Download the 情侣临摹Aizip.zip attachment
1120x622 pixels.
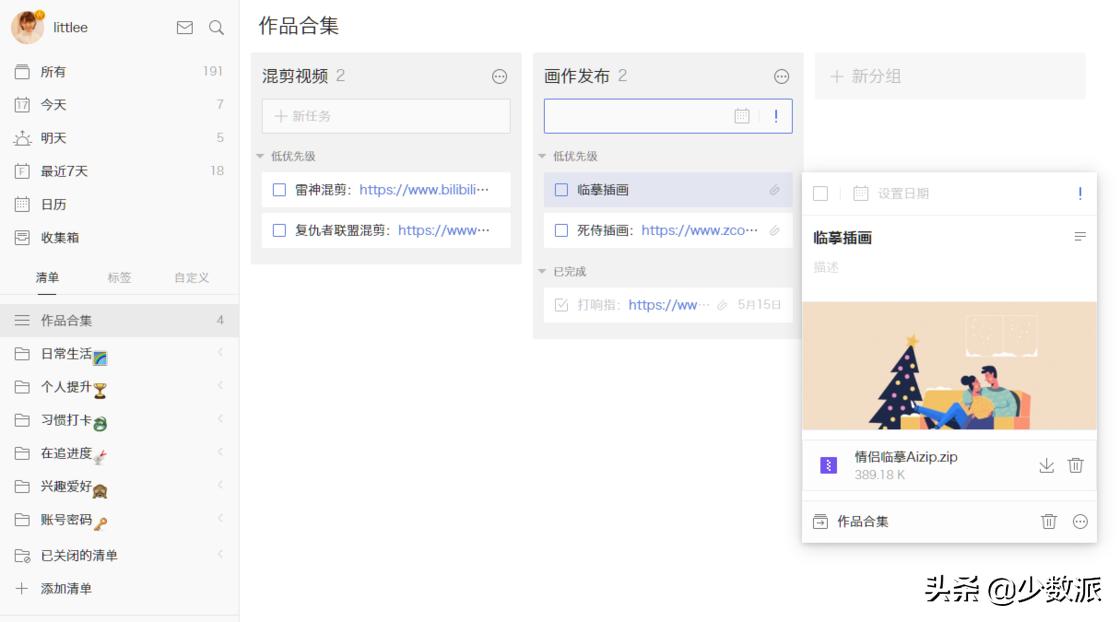1047,465
